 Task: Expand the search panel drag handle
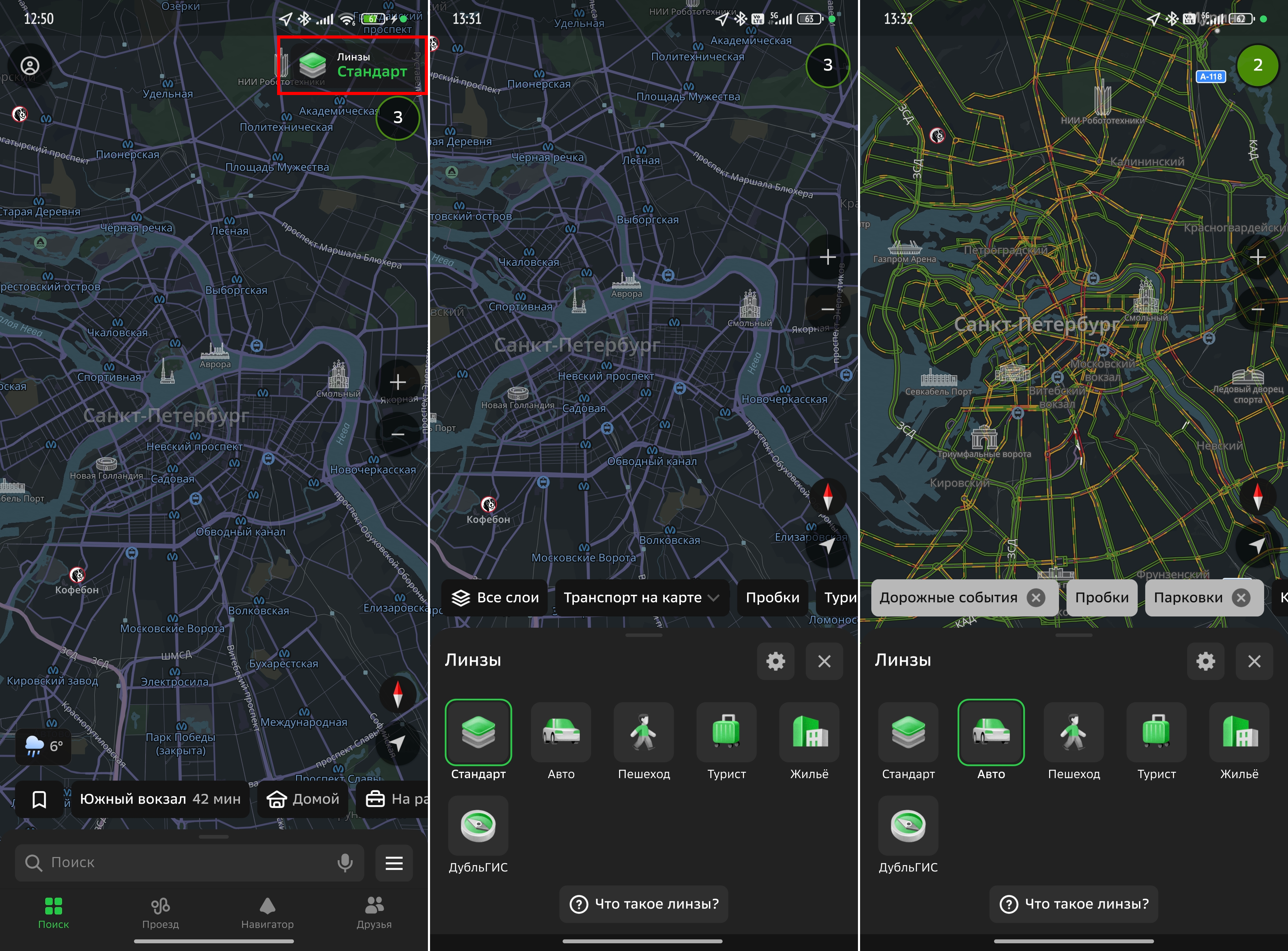tap(214, 836)
